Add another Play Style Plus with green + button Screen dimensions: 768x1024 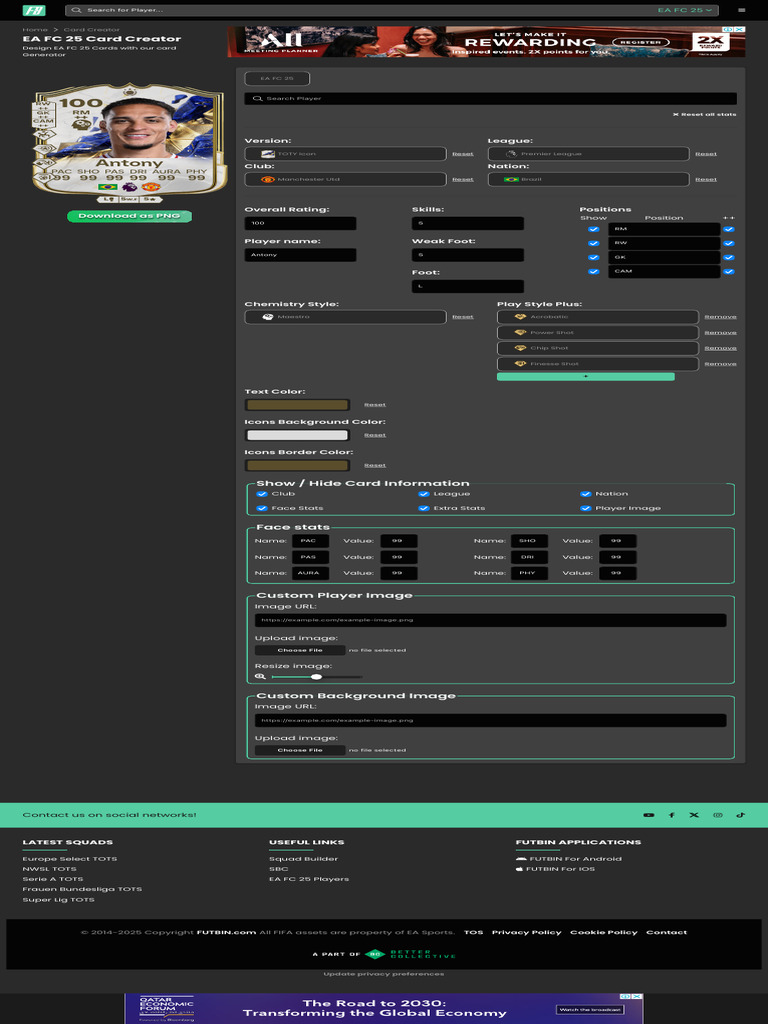coord(586,377)
